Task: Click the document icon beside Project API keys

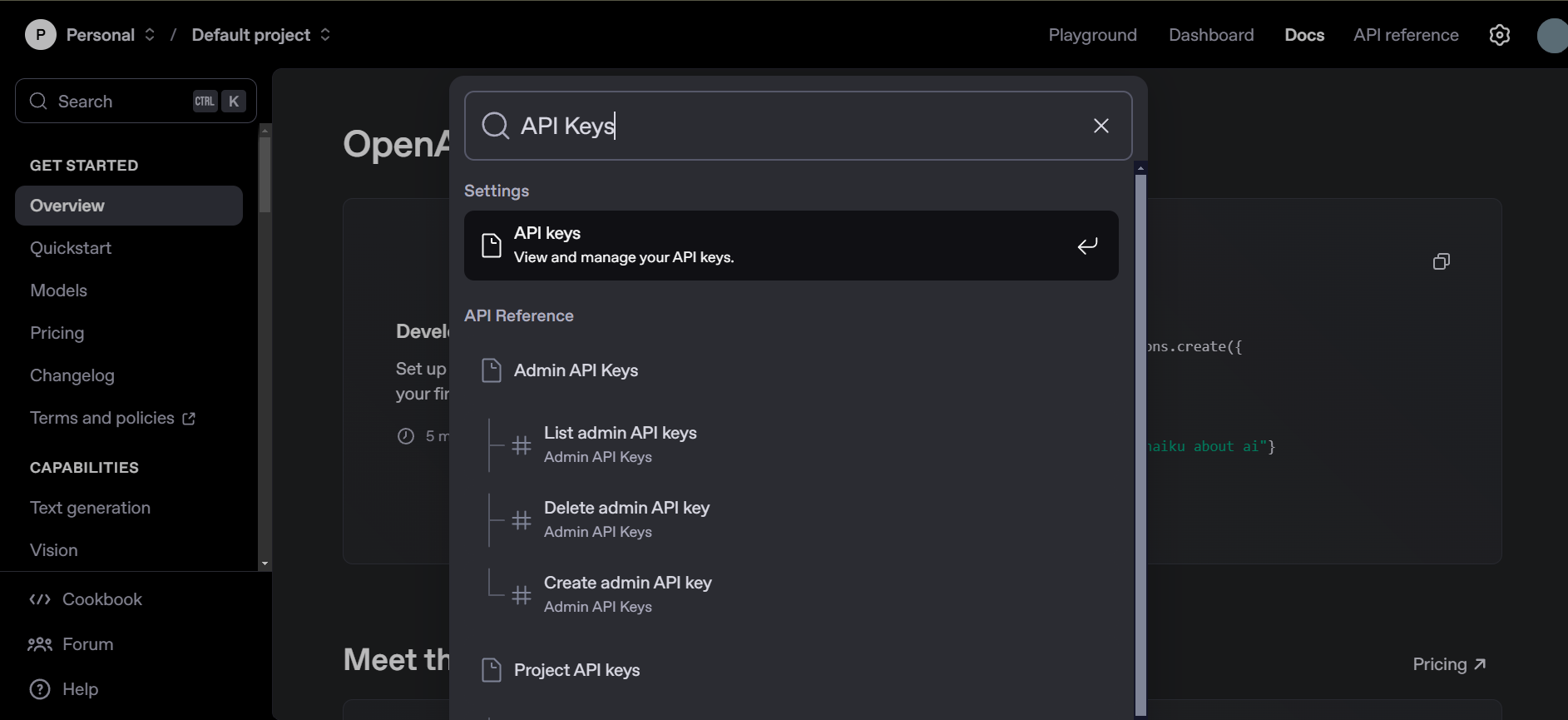Action: [x=492, y=670]
